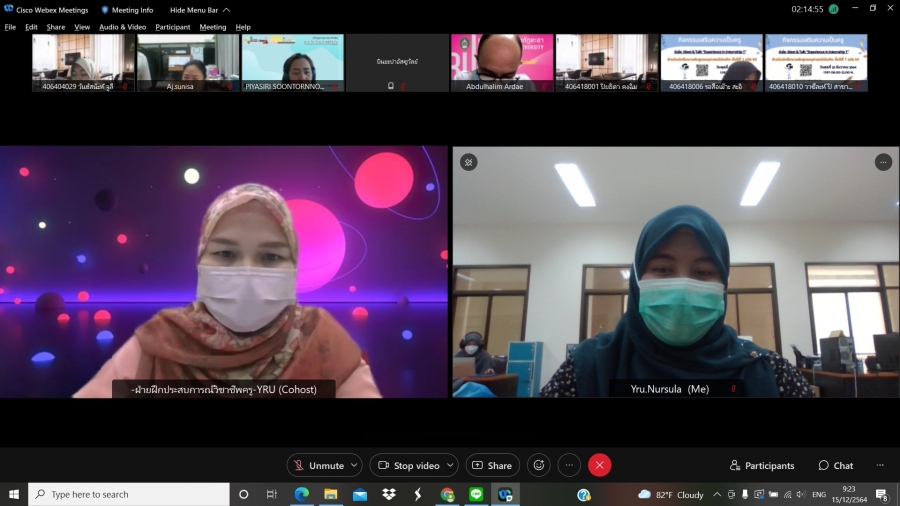Click the red leave meeting button

pos(599,465)
